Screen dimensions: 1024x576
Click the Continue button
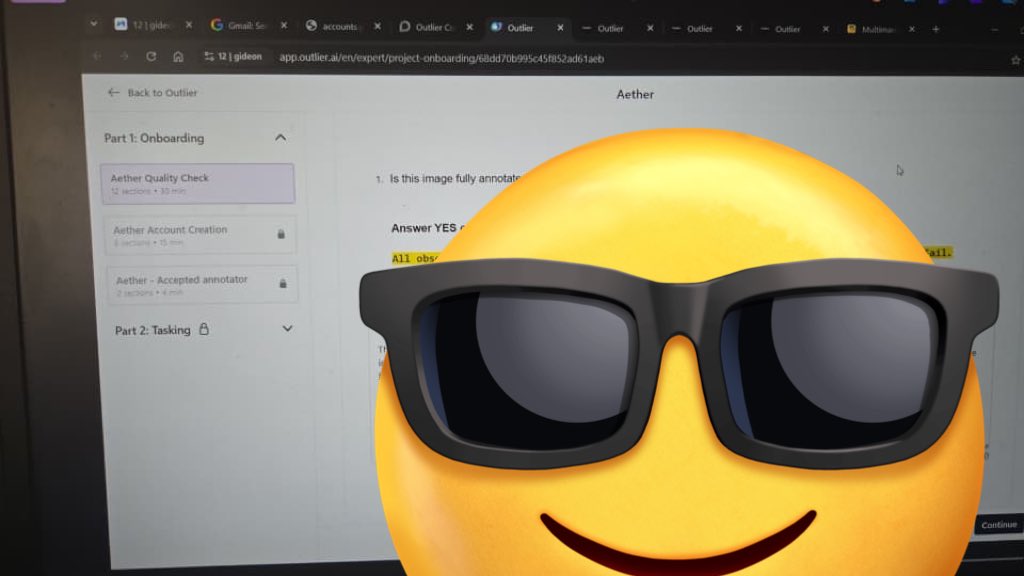999,525
